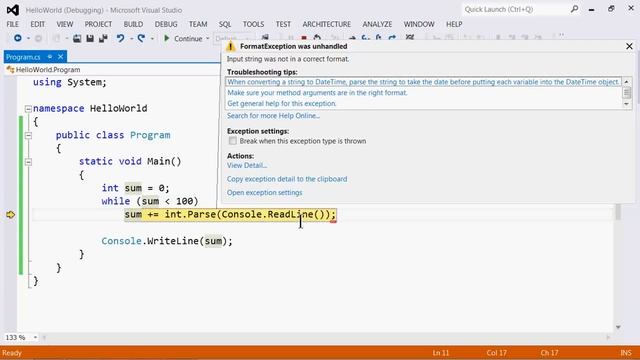The width and height of the screenshot is (640, 360).
Task: Click the Step Over toolbar icon
Action: coord(379,38)
